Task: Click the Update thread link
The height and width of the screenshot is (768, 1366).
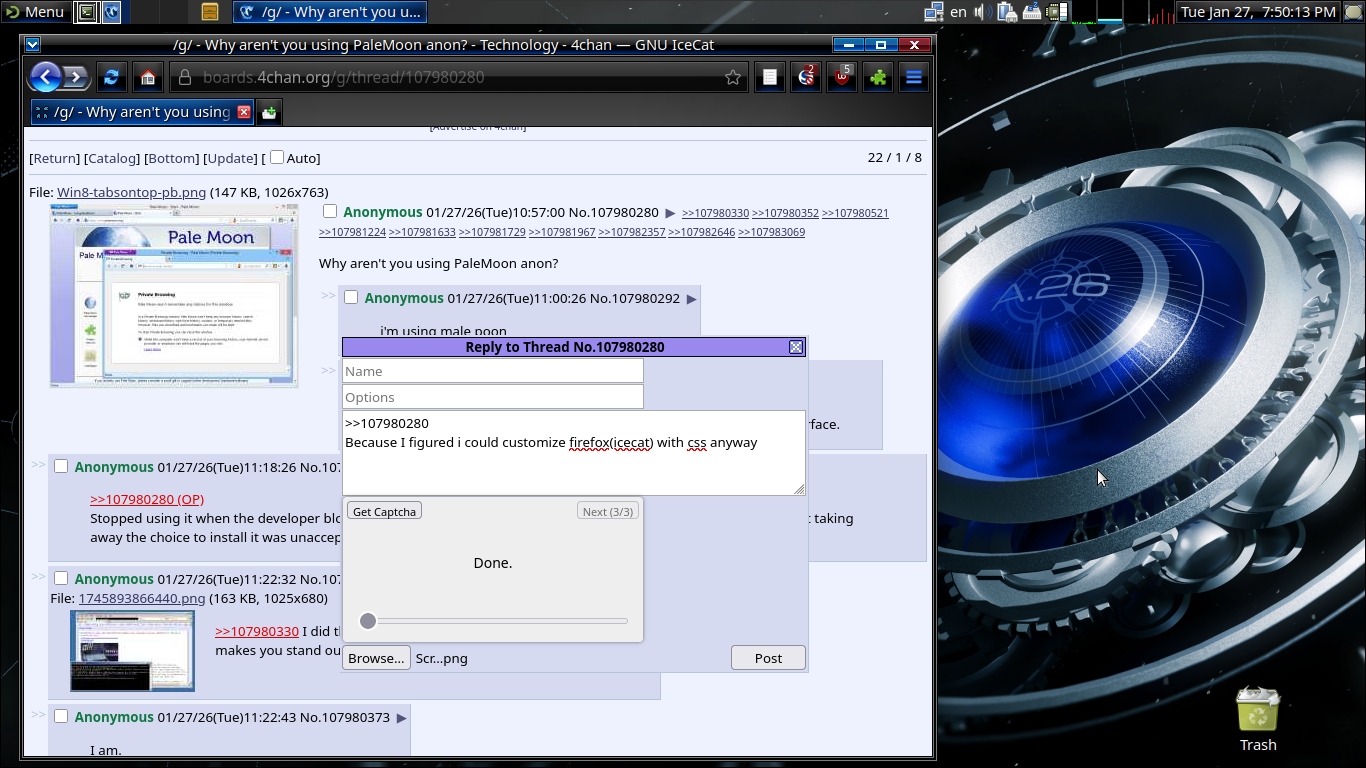Action: pyautogui.click(x=230, y=158)
